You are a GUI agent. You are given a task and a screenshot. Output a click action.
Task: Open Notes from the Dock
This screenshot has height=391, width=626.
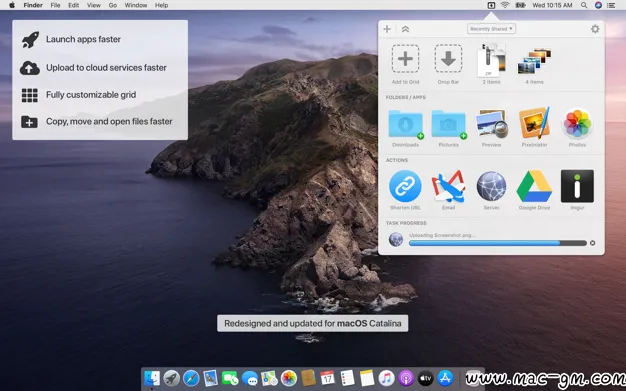pos(366,378)
